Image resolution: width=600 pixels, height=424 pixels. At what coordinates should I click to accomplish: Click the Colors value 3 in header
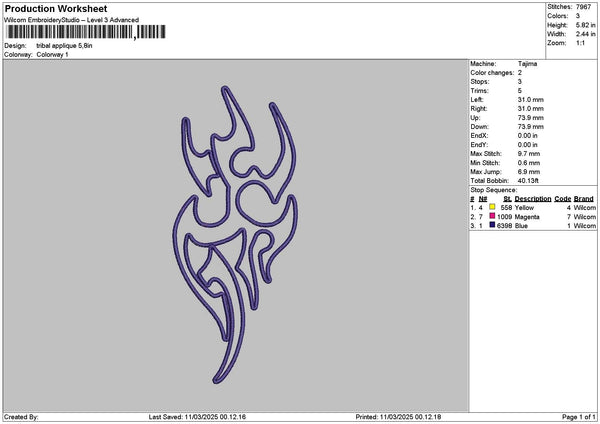(x=578, y=16)
